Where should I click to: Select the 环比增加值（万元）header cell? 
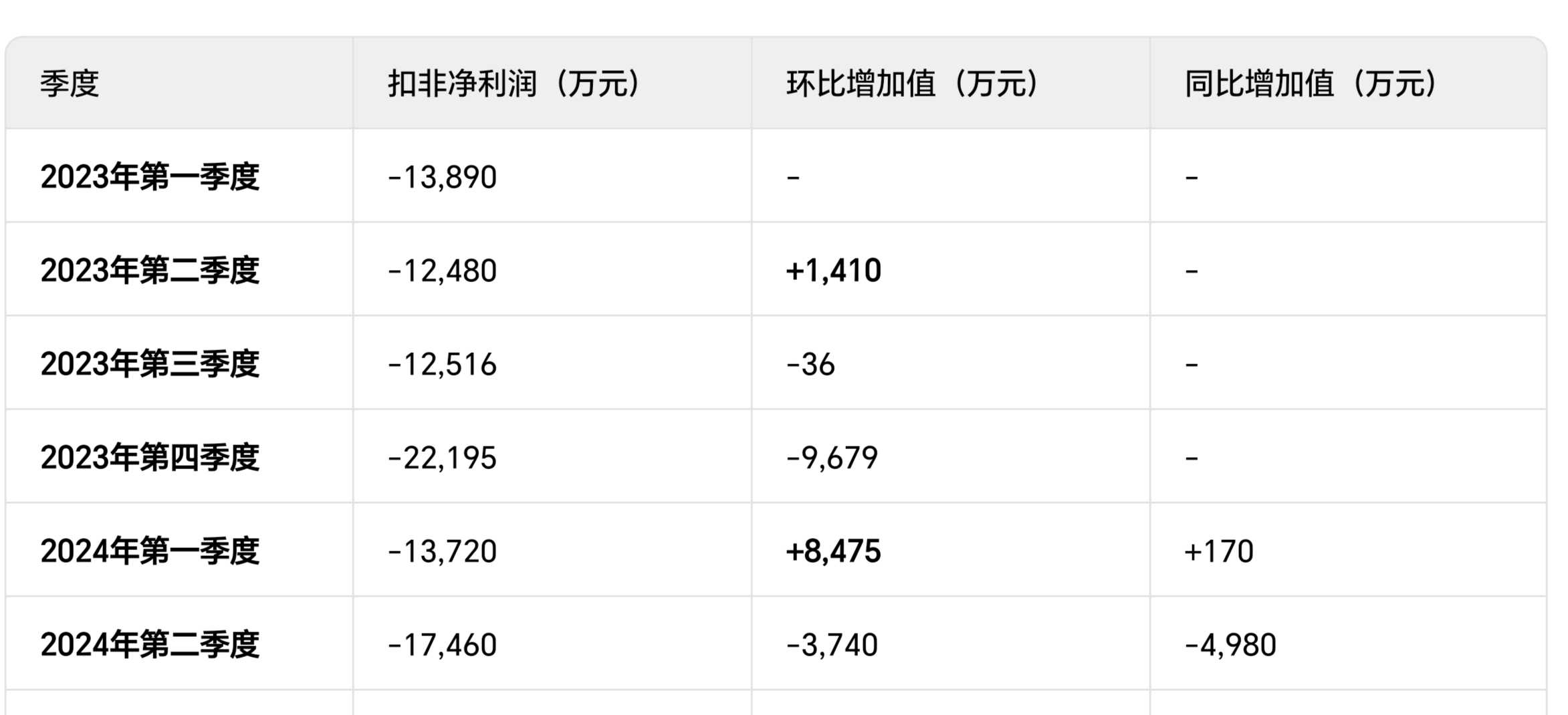pos(912,84)
